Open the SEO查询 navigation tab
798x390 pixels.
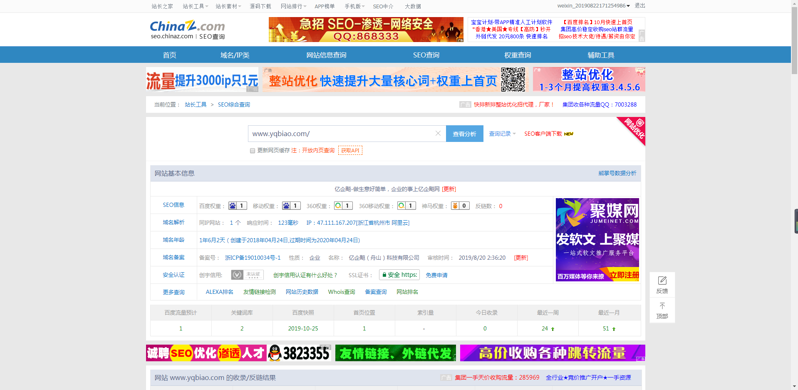pyautogui.click(x=426, y=55)
